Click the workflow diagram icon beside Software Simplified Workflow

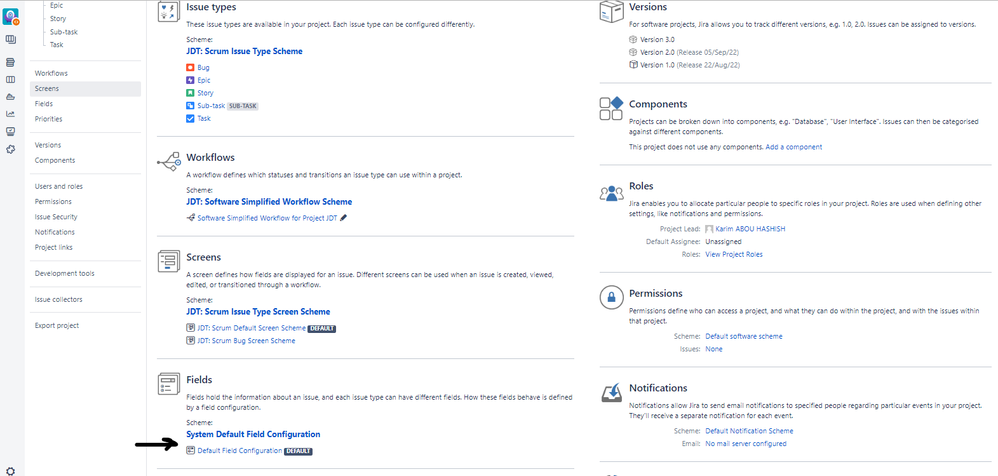coord(190,218)
